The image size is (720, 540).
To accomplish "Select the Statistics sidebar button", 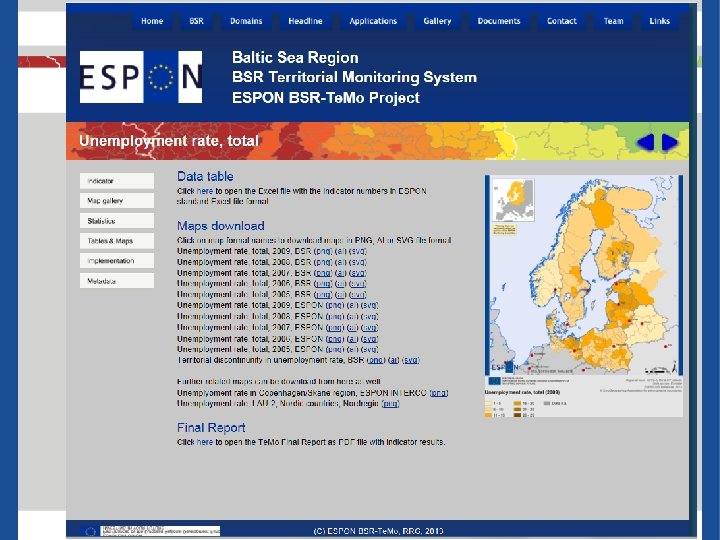I will click(x=117, y=221).
